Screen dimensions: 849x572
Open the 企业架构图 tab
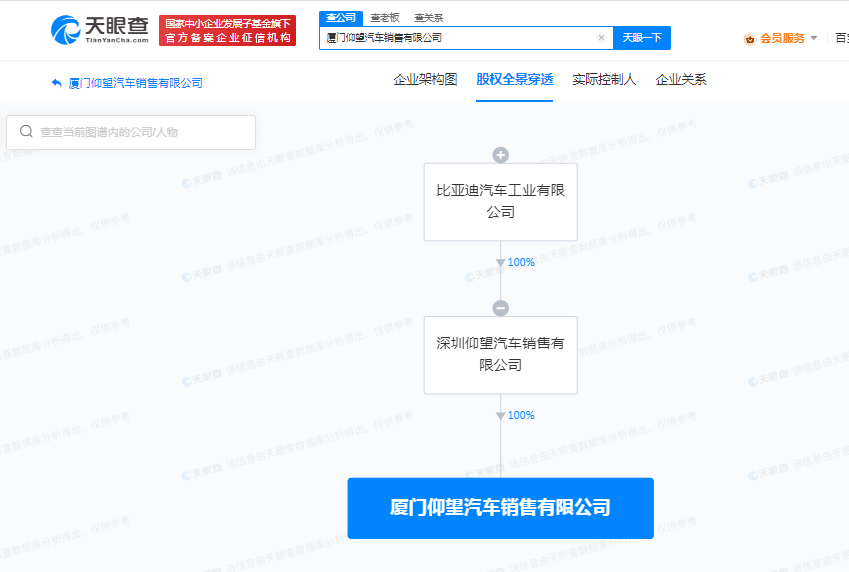[425, 80]
